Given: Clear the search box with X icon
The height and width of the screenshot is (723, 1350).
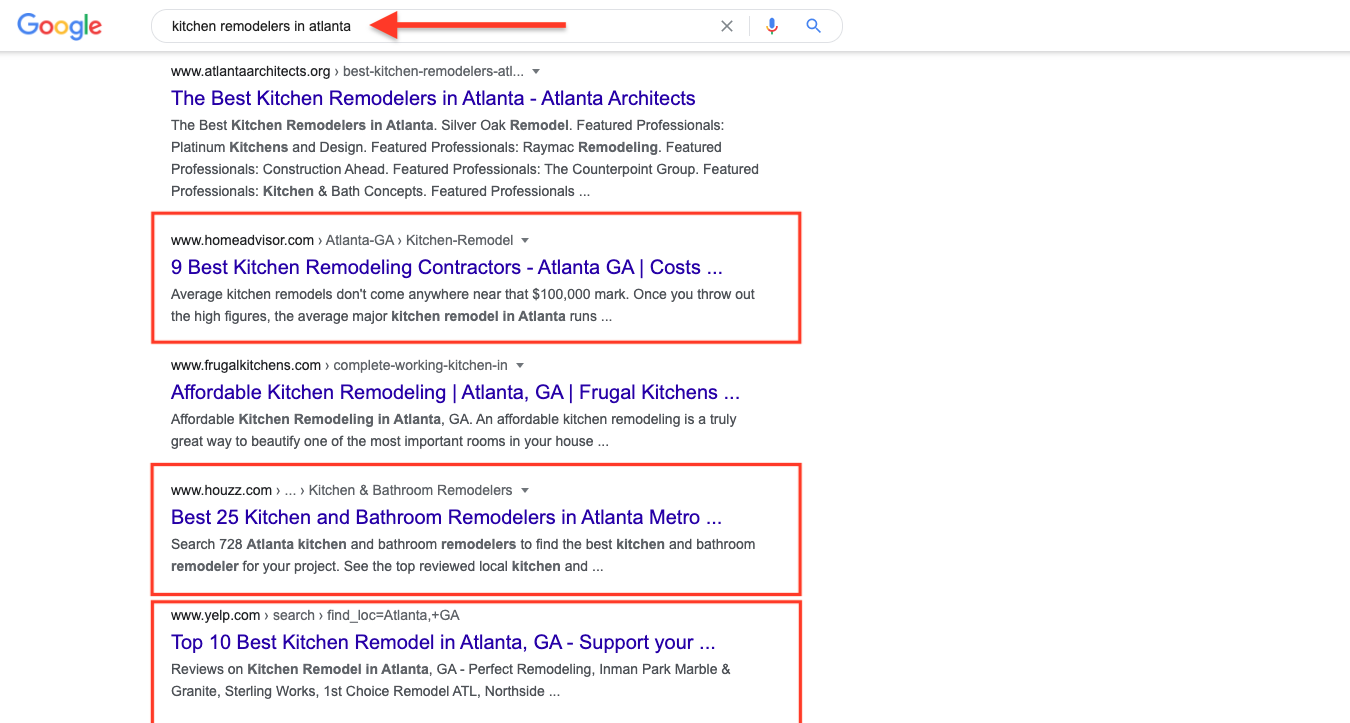Looking at the screenshot, I should tap(727, 26).
